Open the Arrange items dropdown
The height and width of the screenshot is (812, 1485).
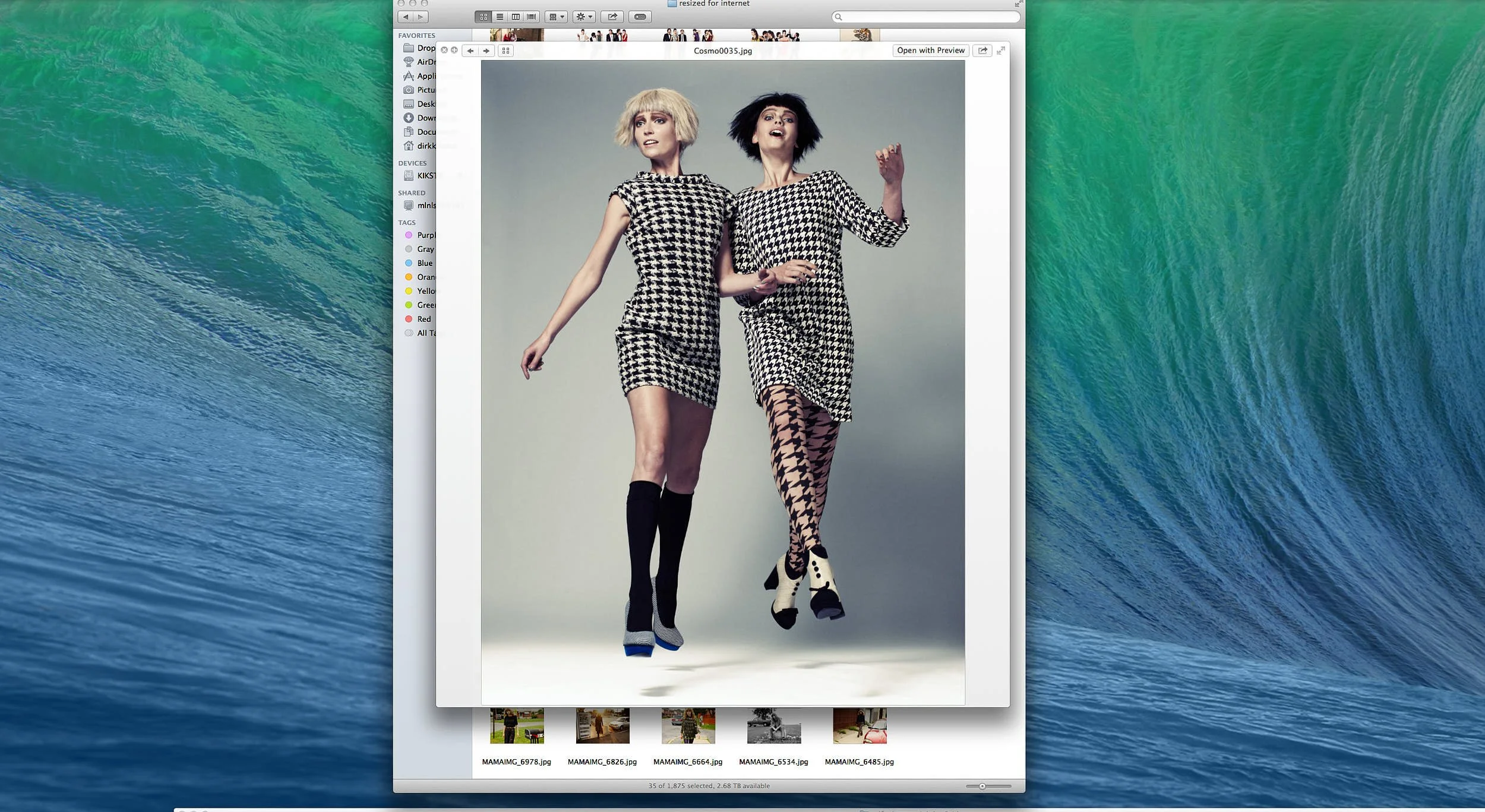tap(556, 17)
